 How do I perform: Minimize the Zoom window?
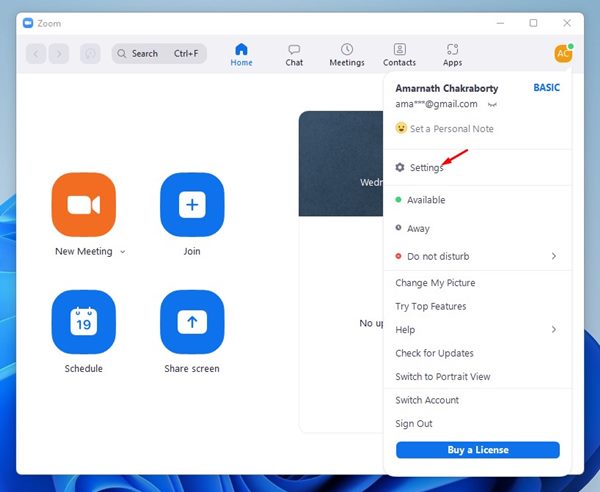pyautogui.click(x=500, y=23)
